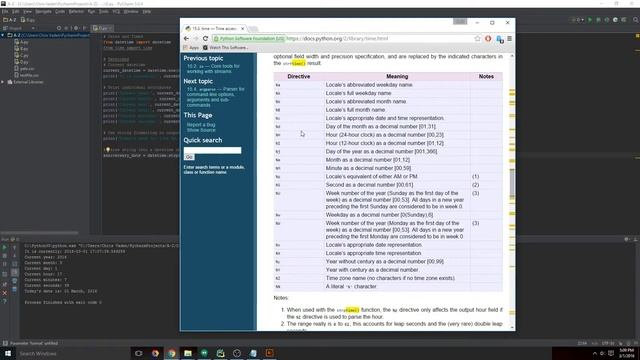Click Stop icon in Run panel
This screenshot has width=640, height=360.
click(x=4, y=256)
